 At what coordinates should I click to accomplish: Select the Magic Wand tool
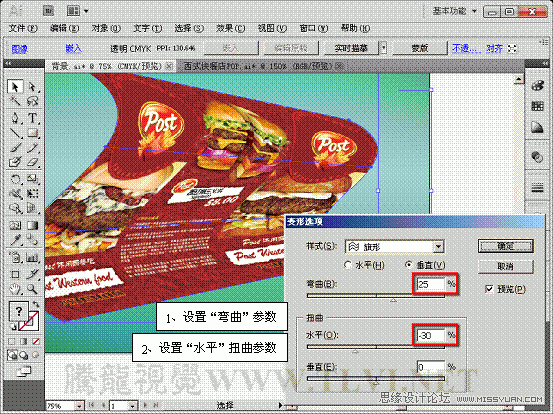click(15, 101)
